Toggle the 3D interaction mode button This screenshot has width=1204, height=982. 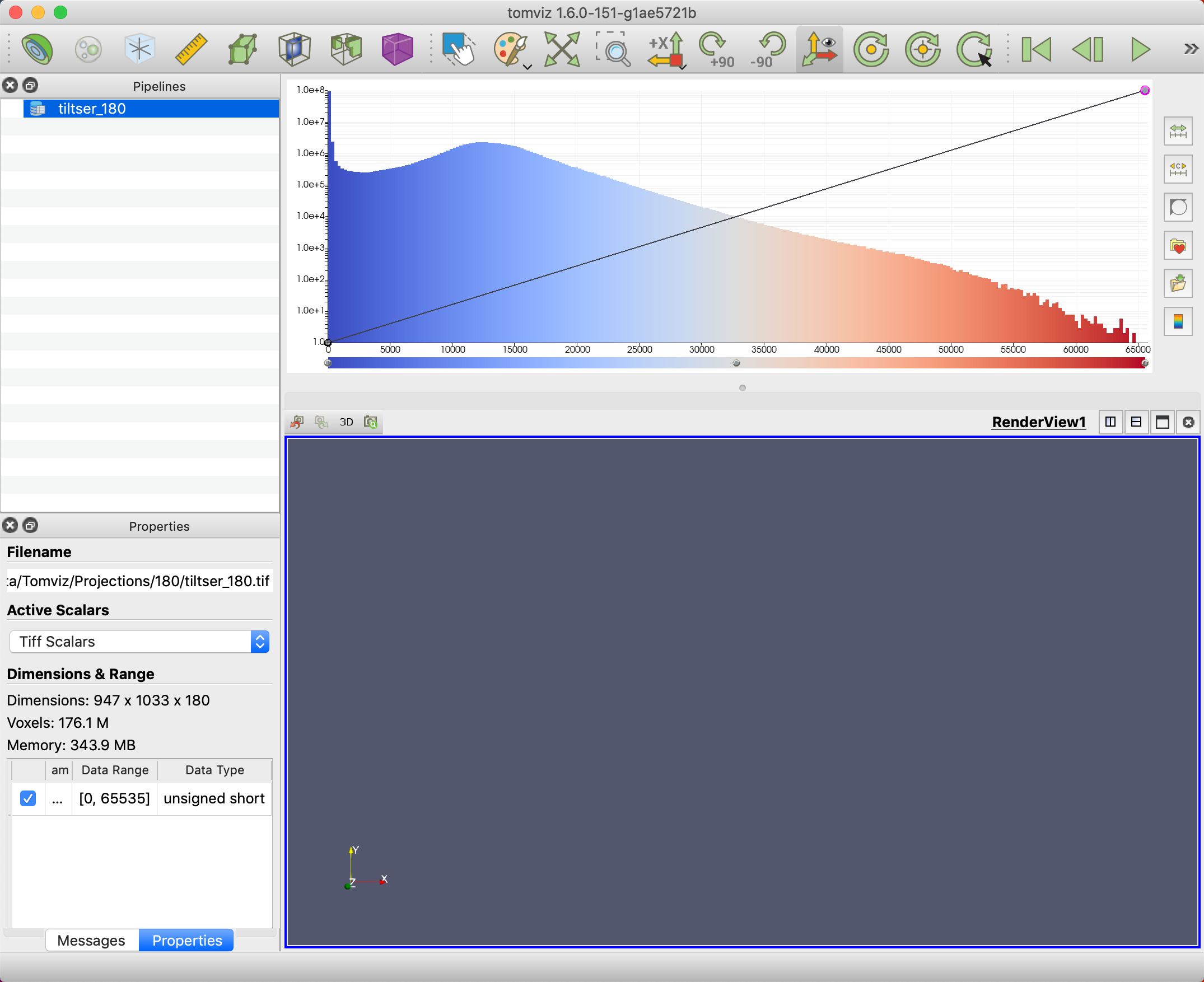[346, 422]
